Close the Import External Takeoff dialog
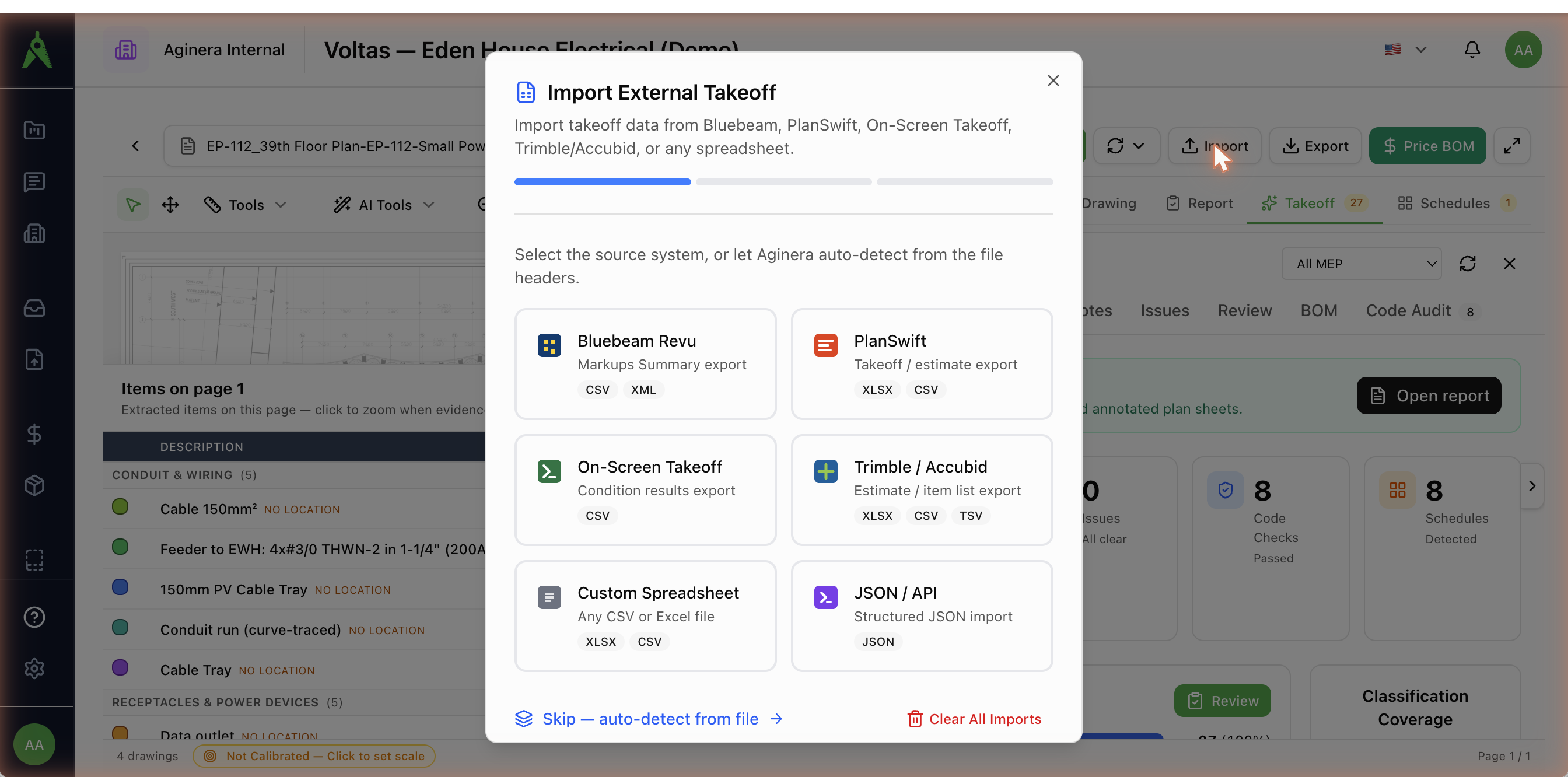Image resolution: width=1568 pixels, height=777 pixels. pyautogui.click(x=1053, y=81)
